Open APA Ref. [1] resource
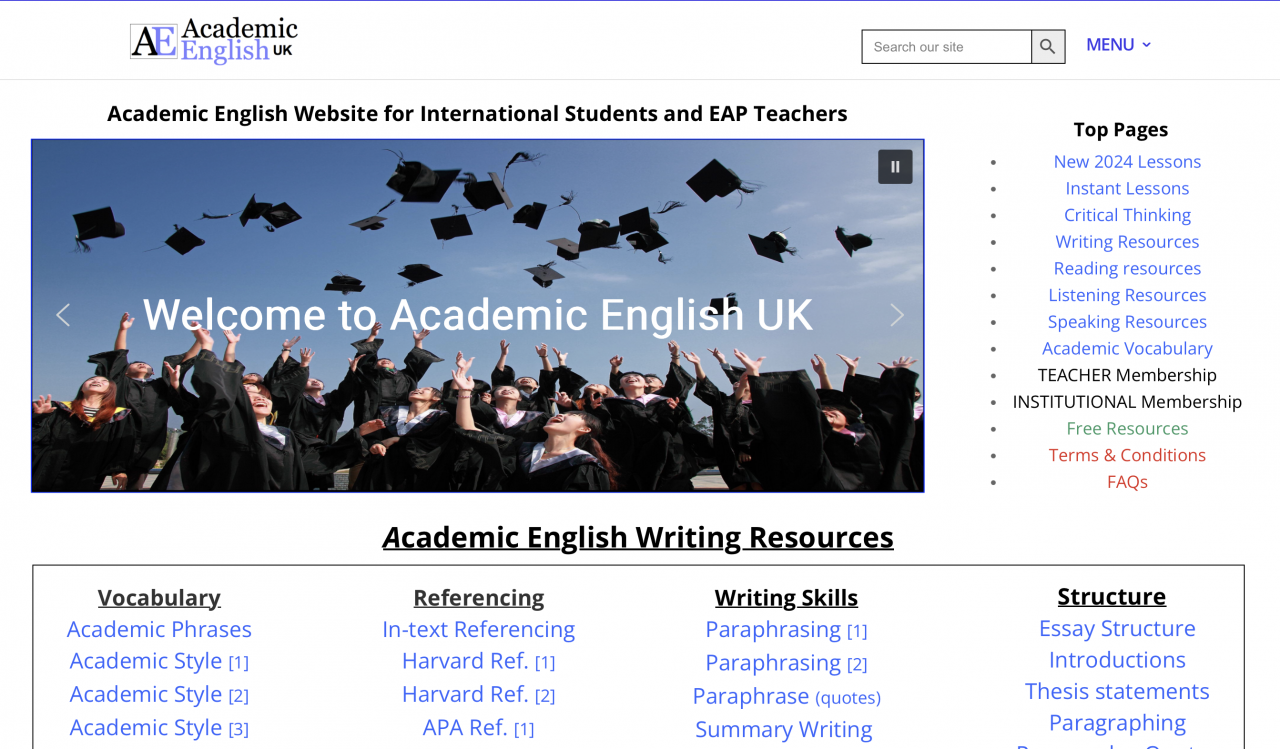This screenshot has width=1280, height=749. click(x=478, y=727)
